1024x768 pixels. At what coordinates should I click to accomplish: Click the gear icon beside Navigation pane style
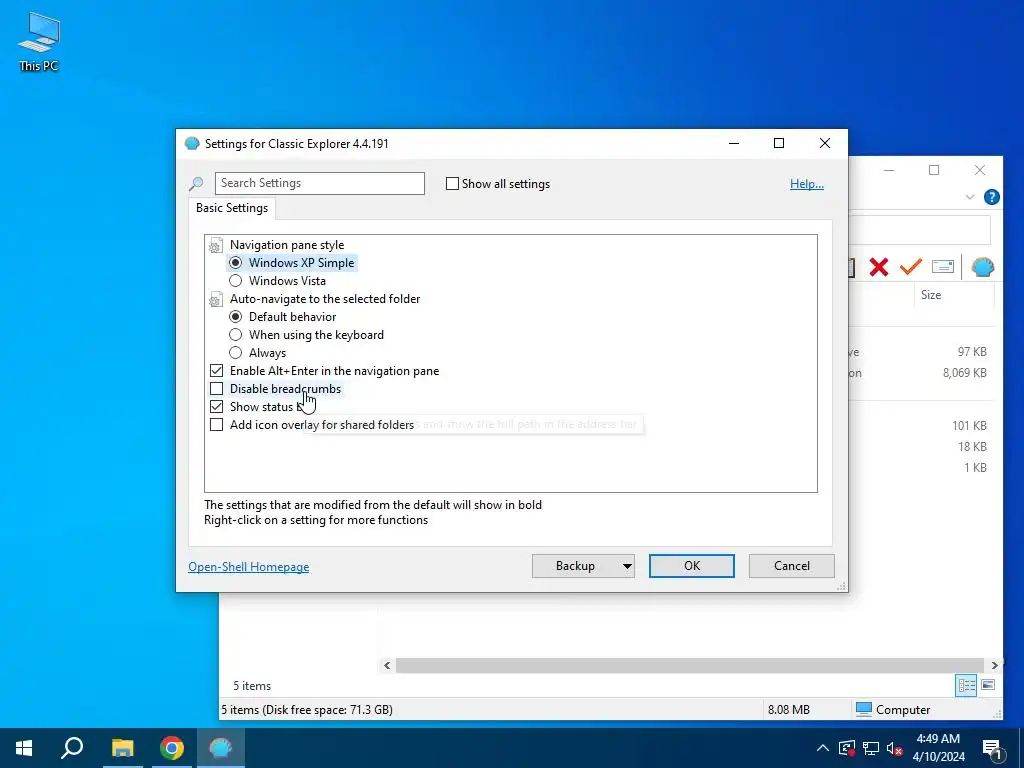click(216, 246)
